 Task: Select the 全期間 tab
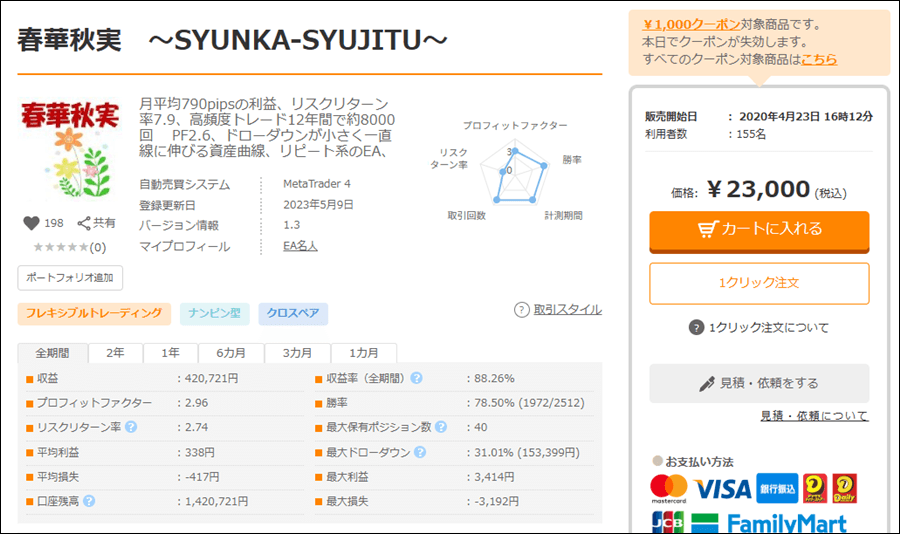[53, 353]
